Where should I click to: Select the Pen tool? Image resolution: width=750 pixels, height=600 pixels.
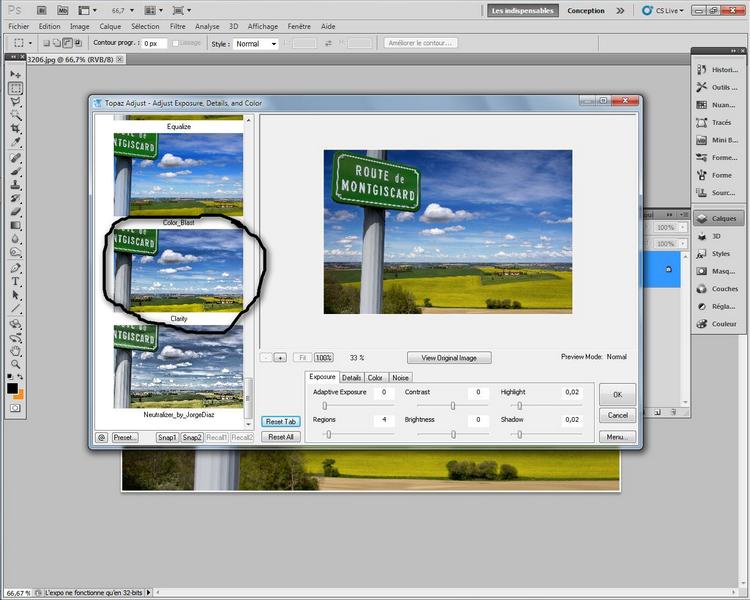[x=15, y=268]
